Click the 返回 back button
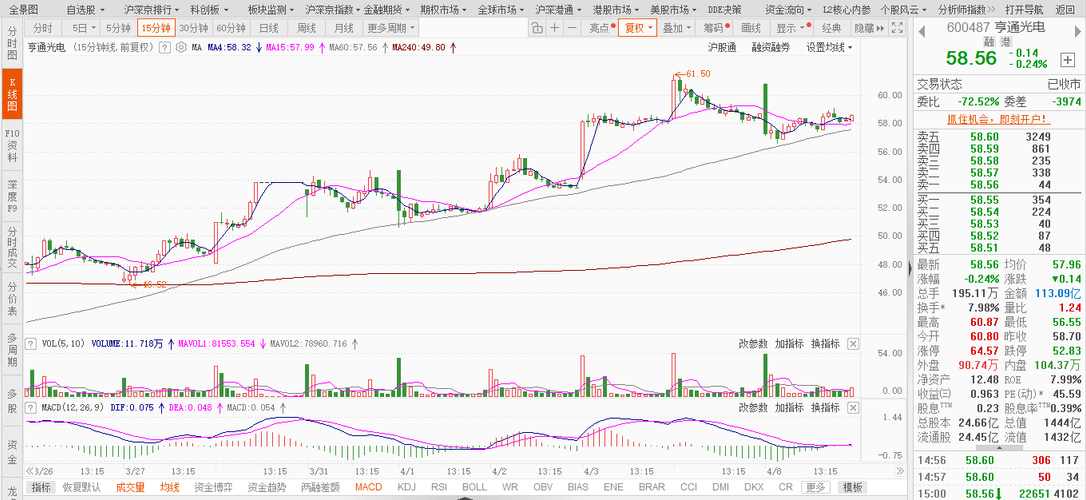The height and width of the screenshot is (500, 1086). tap(1065, 10)
